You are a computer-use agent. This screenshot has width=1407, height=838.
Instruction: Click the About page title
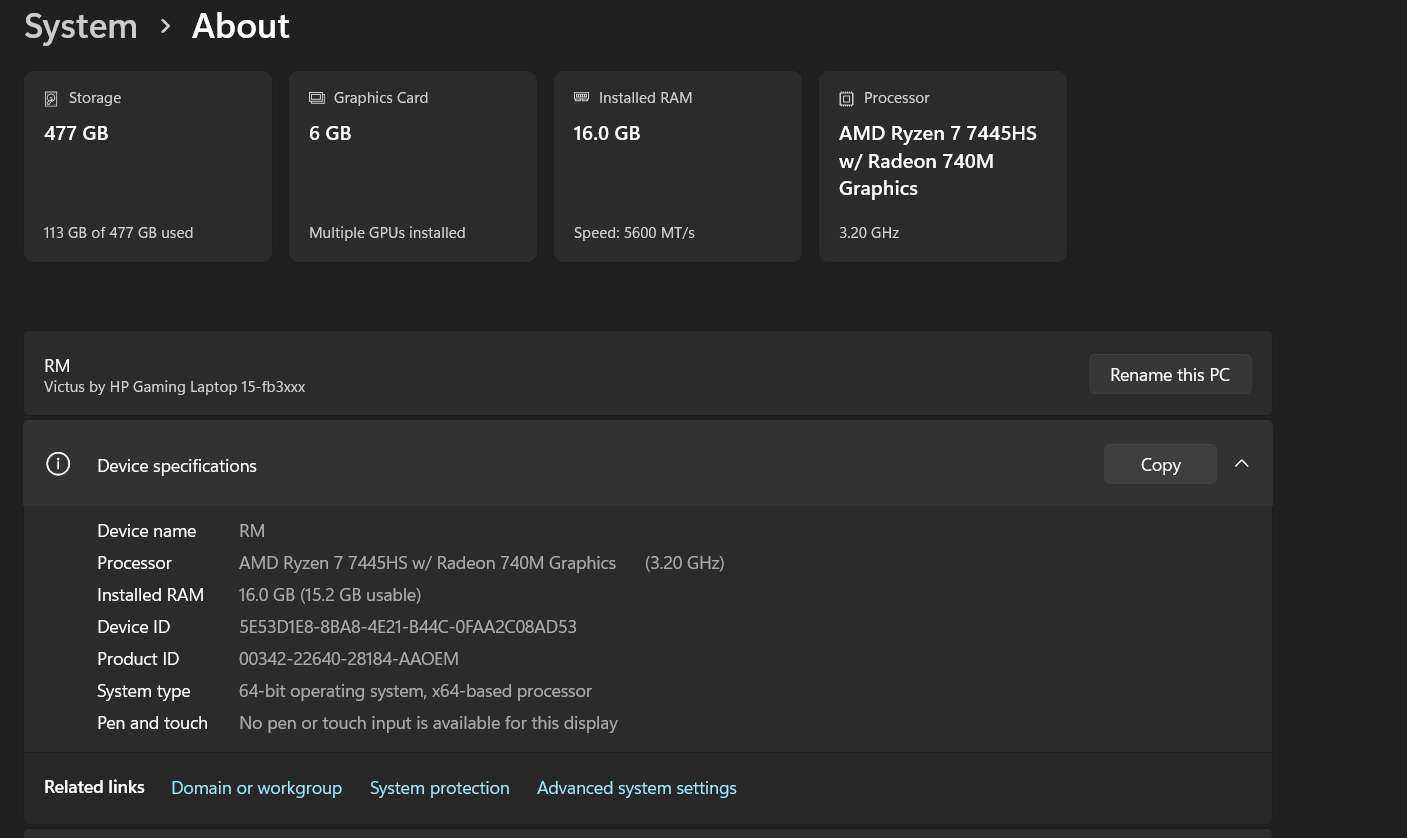coord(241,26)
